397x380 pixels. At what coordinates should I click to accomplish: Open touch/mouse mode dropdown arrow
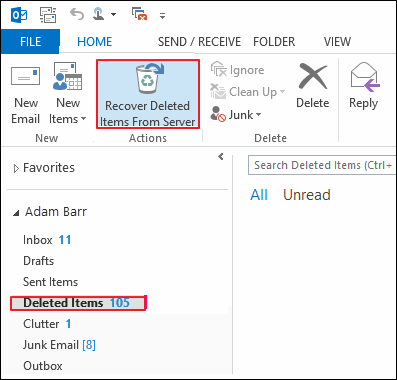tap(113, 15)
